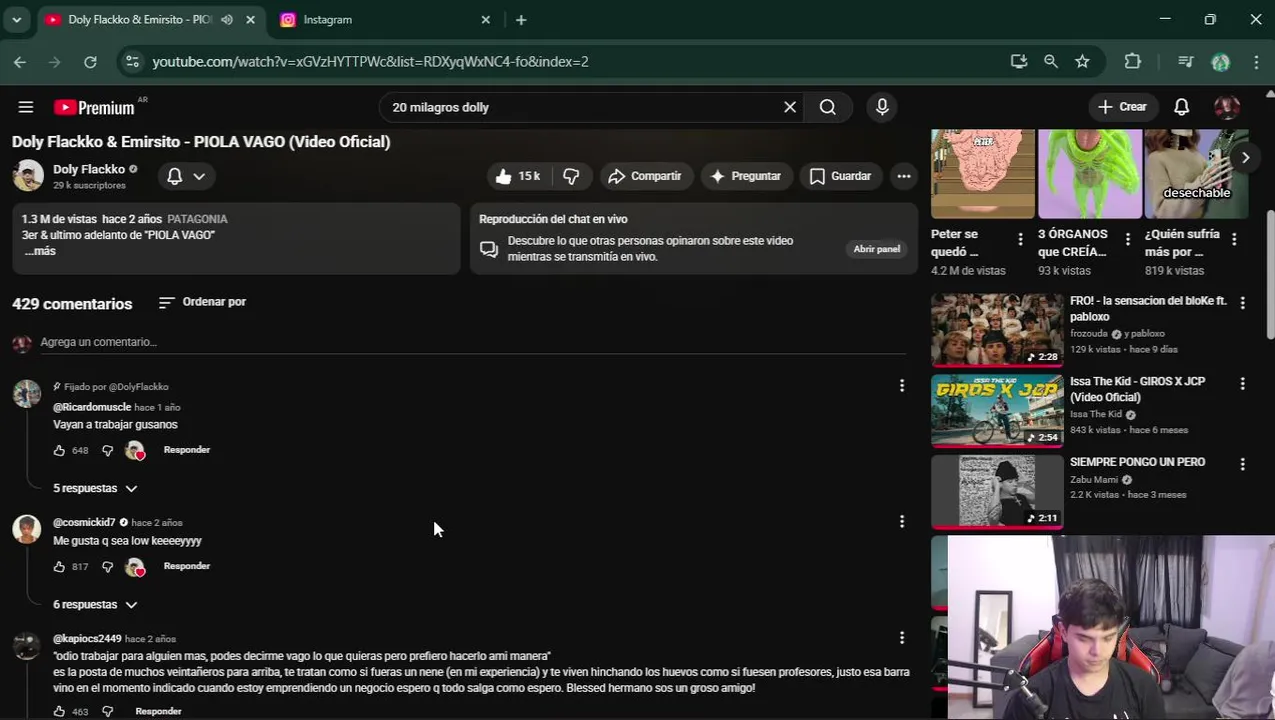
Task: Open YouTube notifications bell
Action: click(1181, 107)
